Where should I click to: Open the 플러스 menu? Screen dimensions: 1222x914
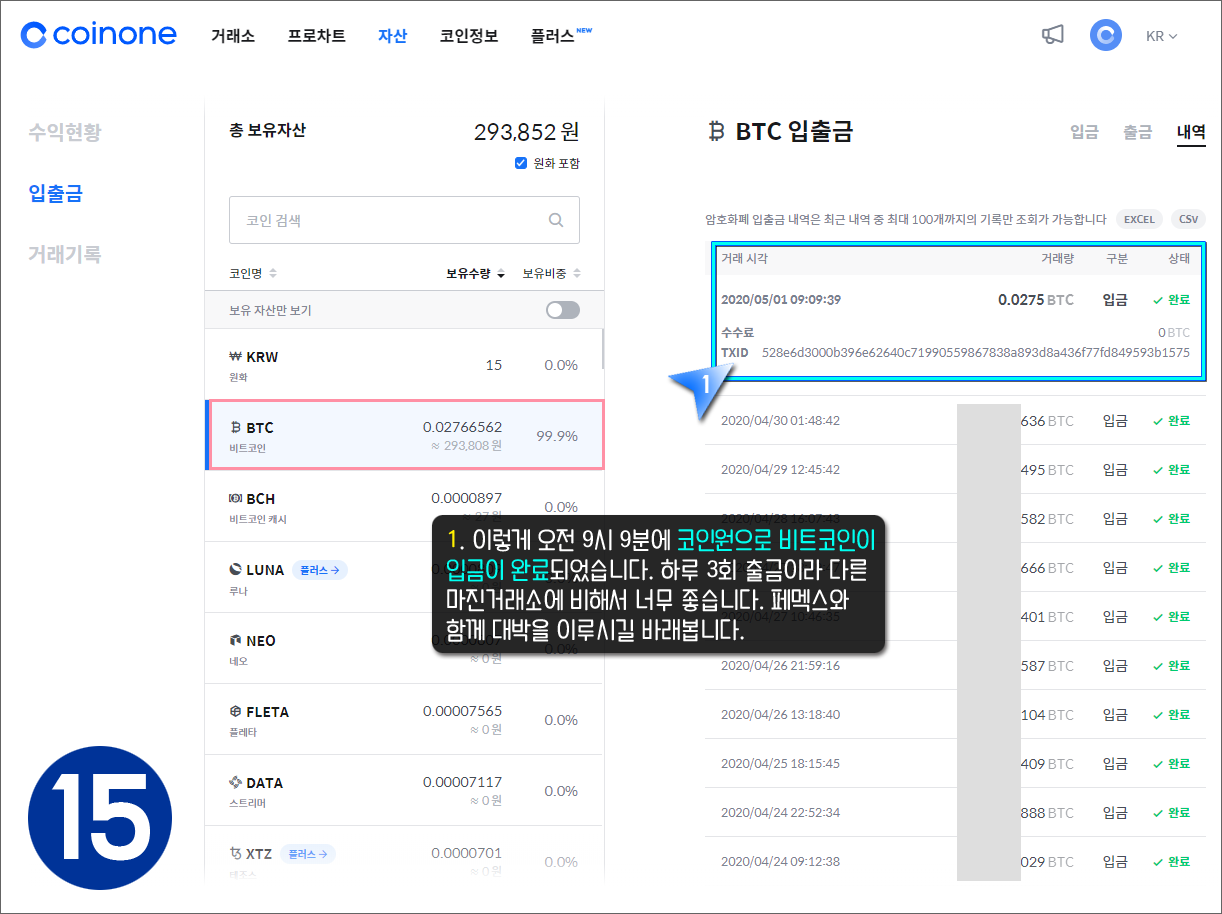pyautogui.click(x=560, y=36)
